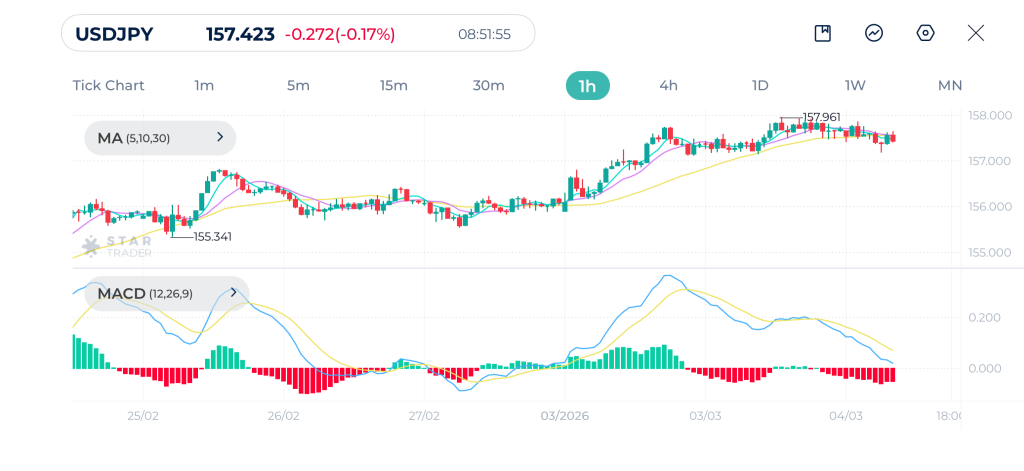This screenshot has height=471, width=1024.
Task: Click the 27/02 date axis label
Action: (424, 416)
